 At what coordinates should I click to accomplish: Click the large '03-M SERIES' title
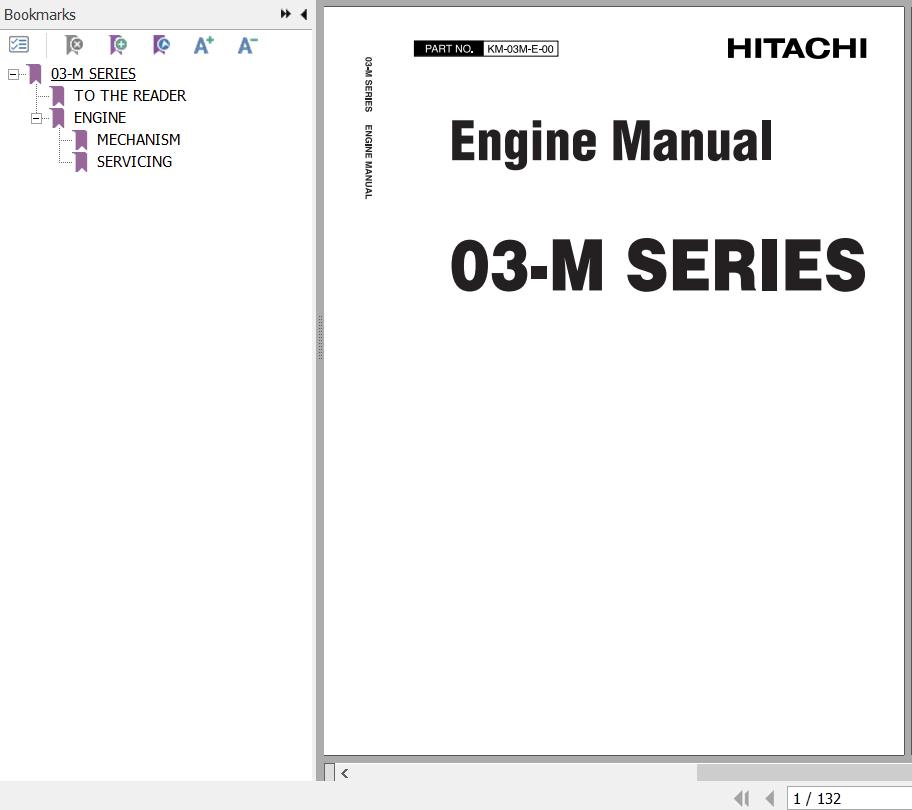pos(658,265)
